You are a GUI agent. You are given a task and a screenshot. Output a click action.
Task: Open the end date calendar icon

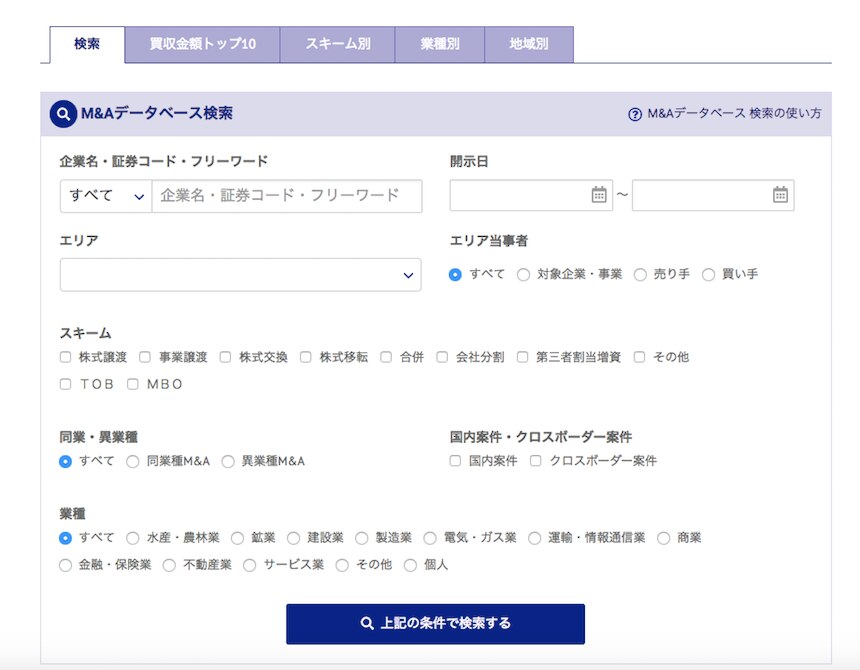click(x=780, y=195)
